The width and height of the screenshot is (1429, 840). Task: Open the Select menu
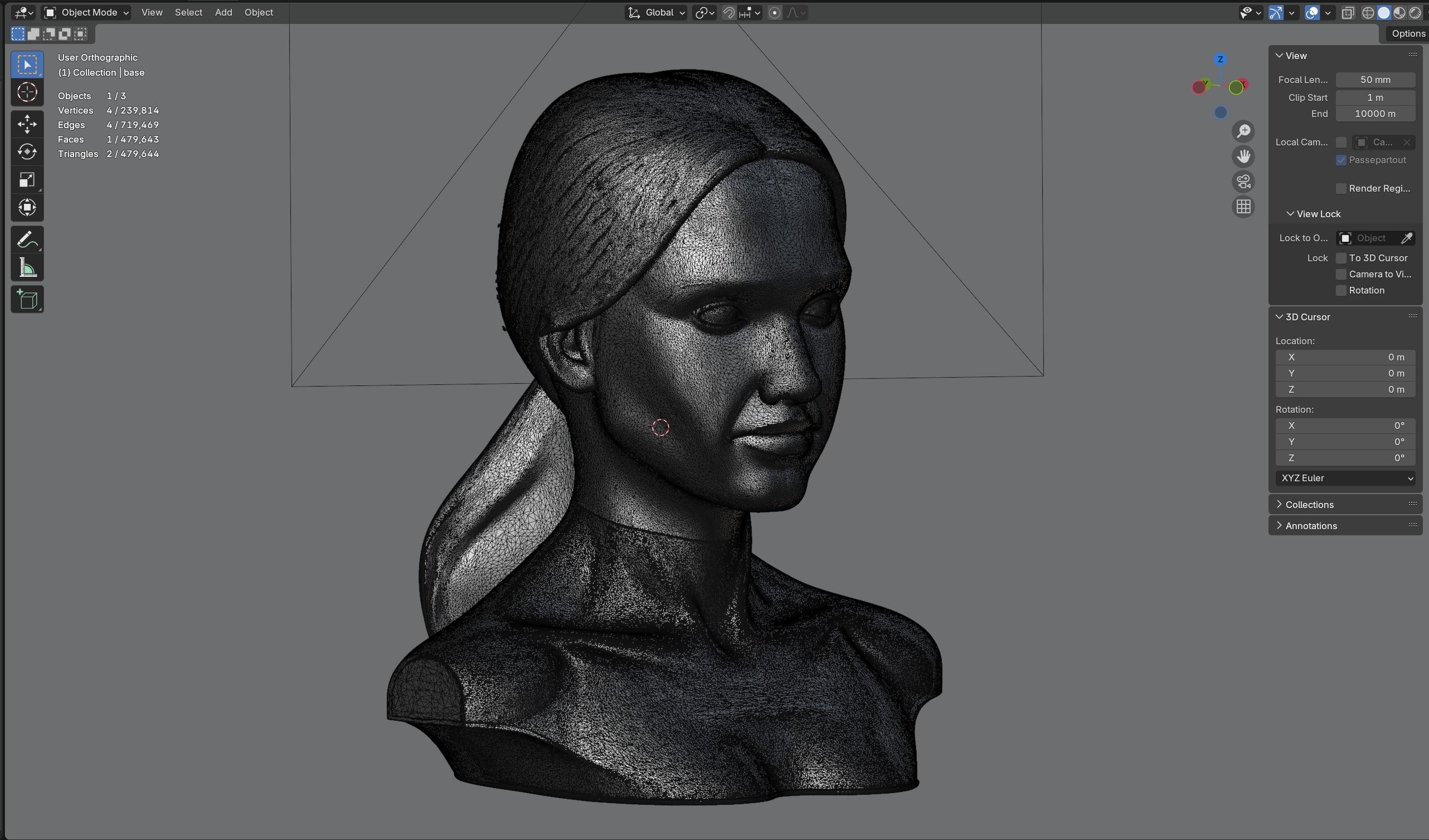[x=188, y=12]
